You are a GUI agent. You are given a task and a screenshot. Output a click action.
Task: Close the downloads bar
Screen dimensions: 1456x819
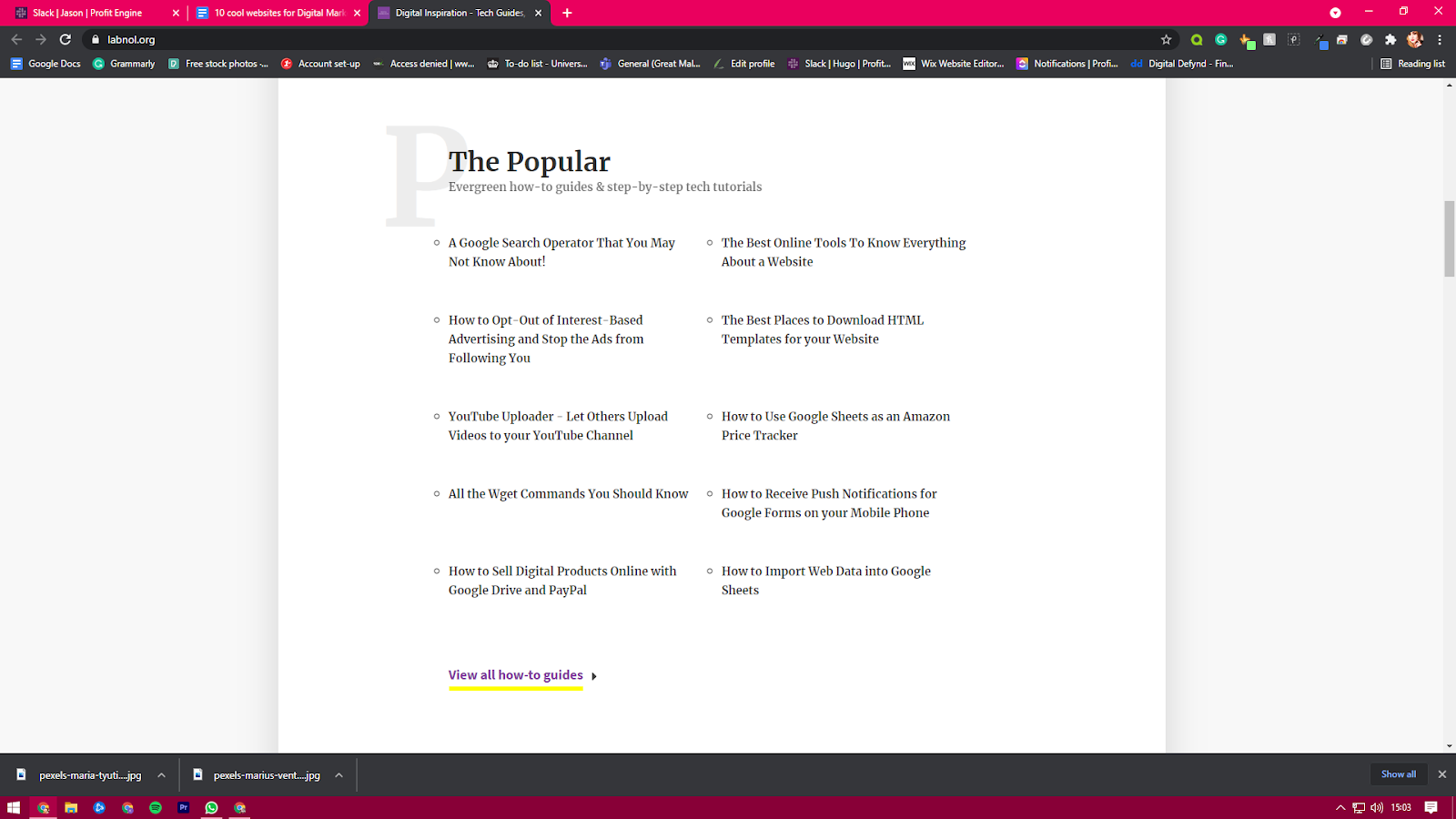[x=1441, y=774]
